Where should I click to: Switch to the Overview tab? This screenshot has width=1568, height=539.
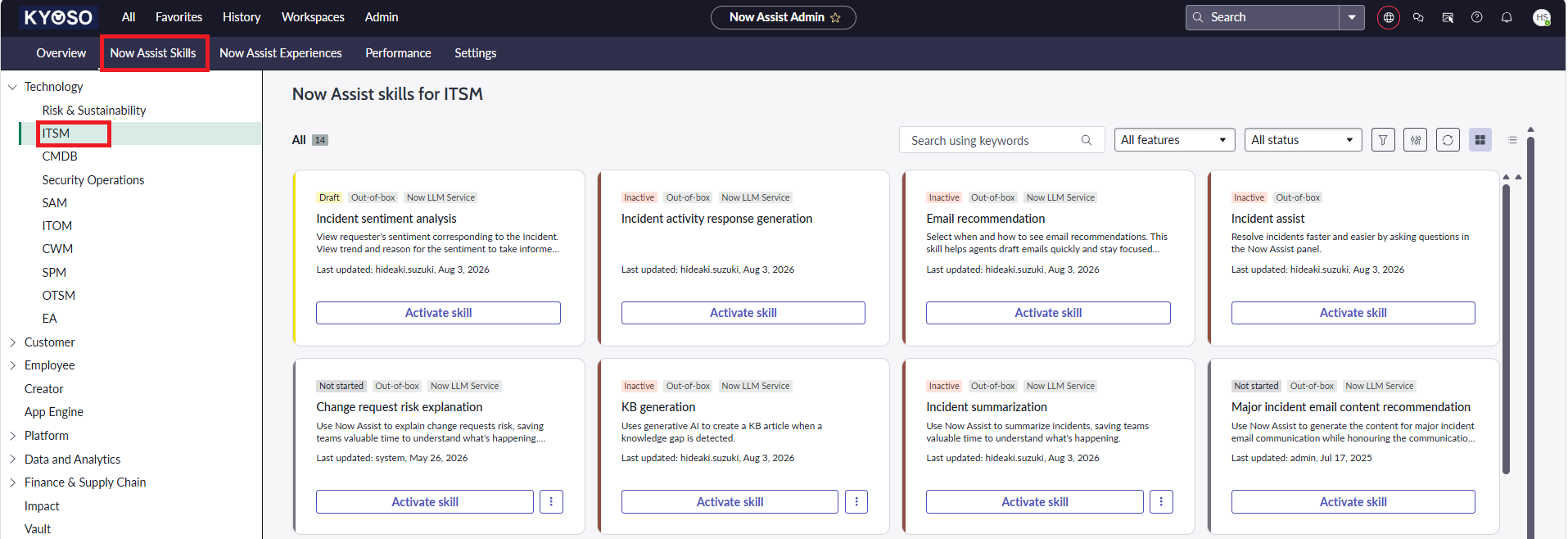click(x=61, y=53)
